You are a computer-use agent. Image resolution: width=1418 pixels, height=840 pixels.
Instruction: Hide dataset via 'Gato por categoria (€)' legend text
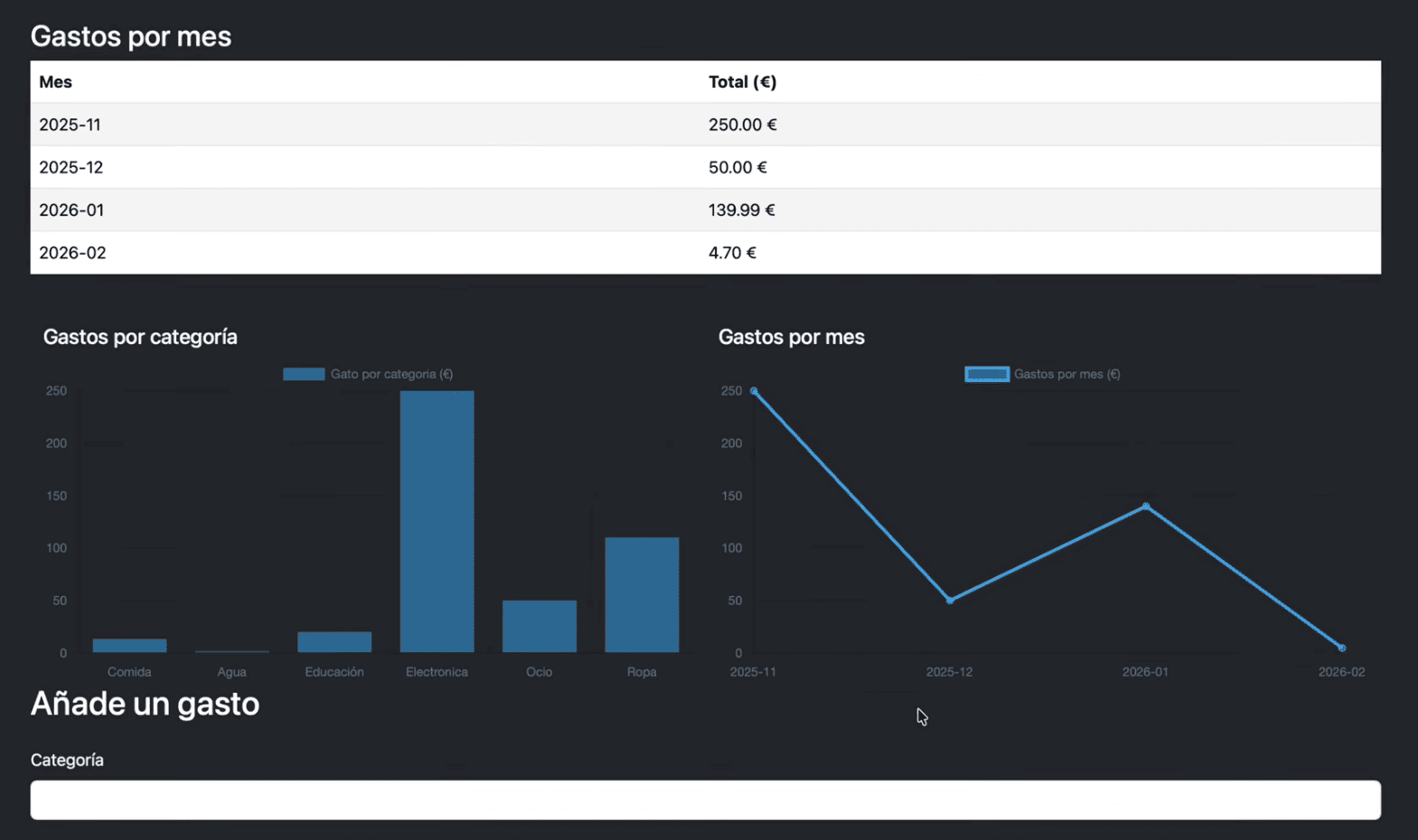(391, 374)
